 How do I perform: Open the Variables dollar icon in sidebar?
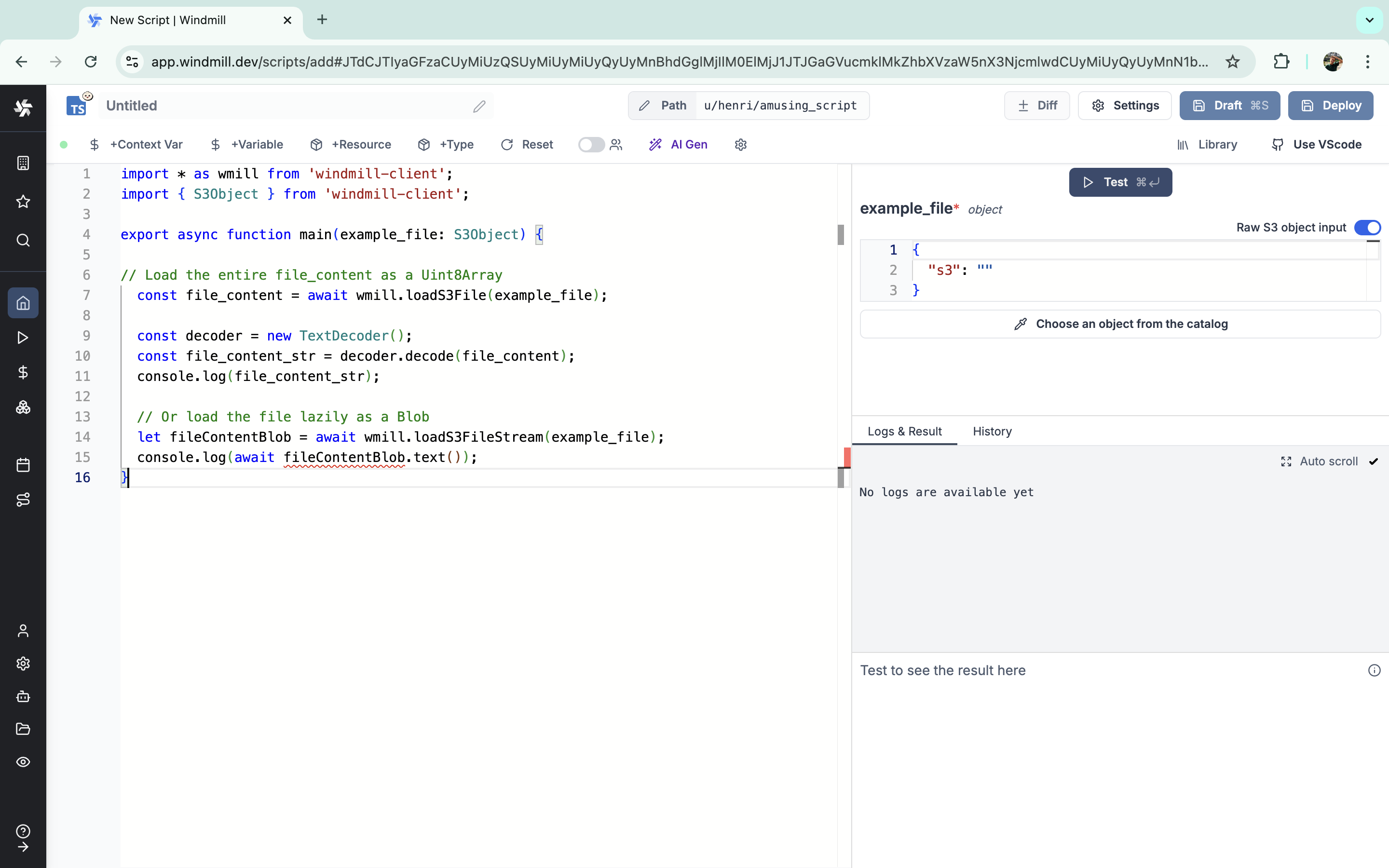pos(23,373)
